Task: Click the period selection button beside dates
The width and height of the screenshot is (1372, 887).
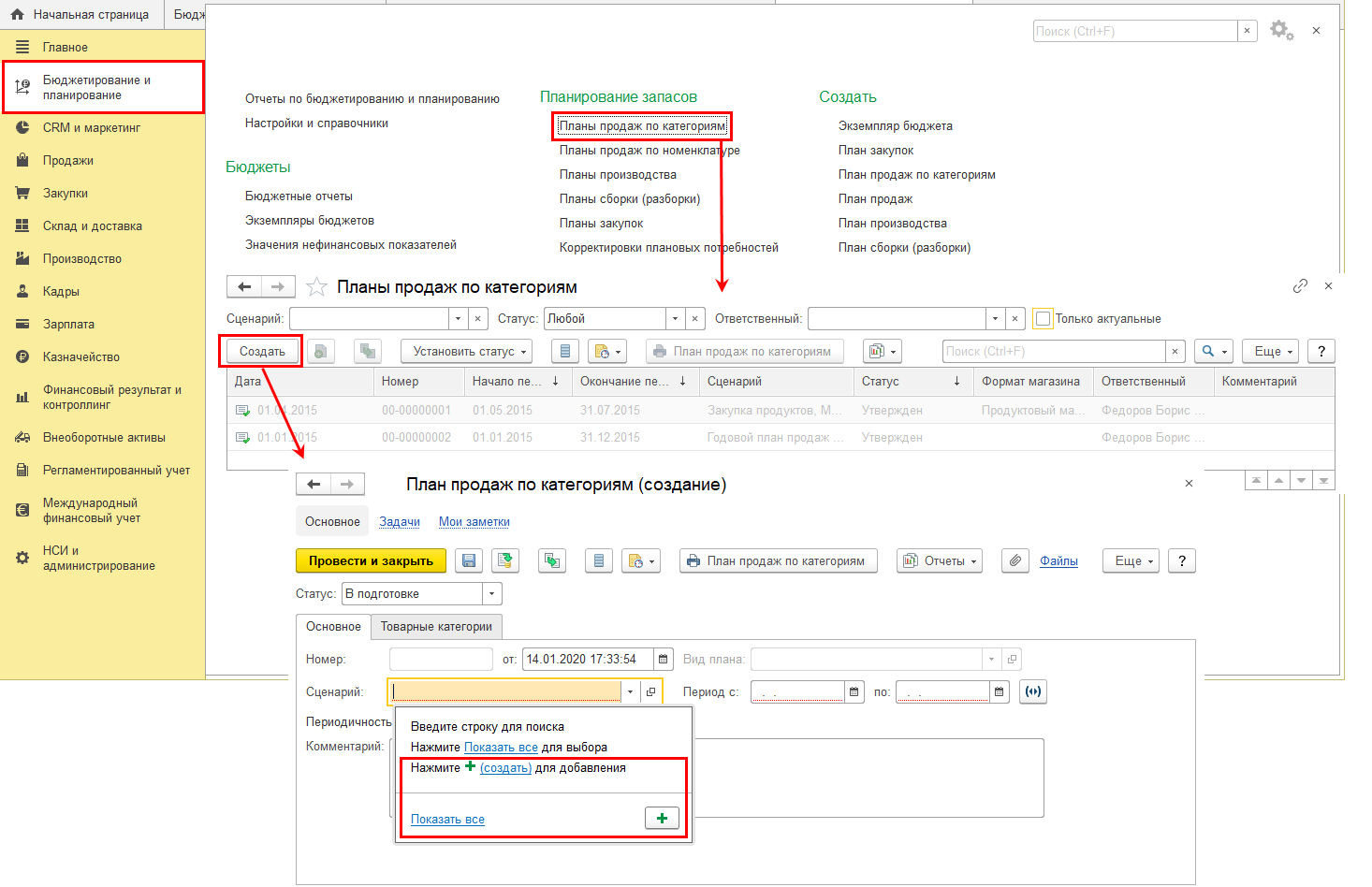Action: coord(1033,691)
